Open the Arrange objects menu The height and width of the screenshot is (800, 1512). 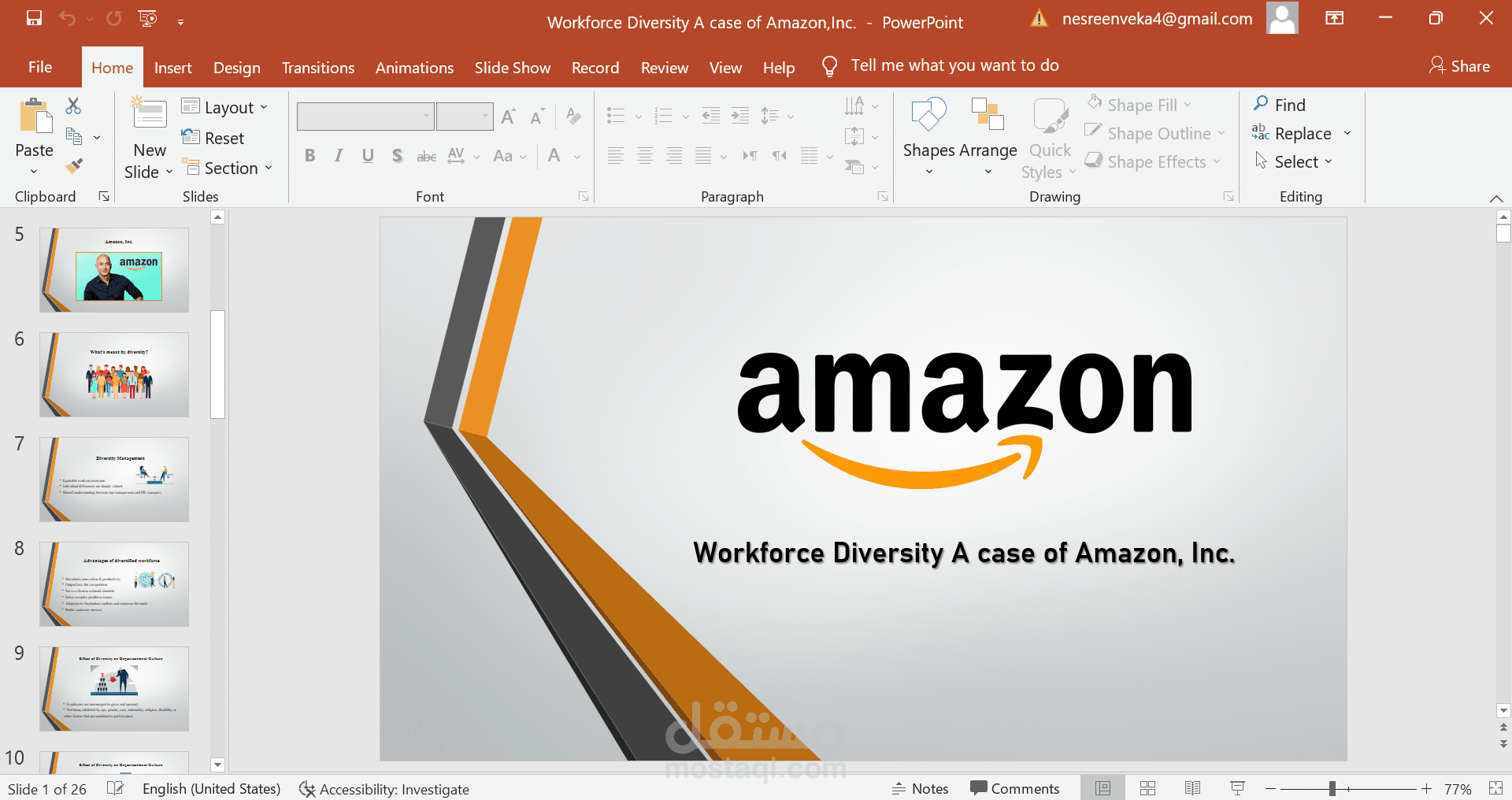pyautogui.click(x=988, y=135)
